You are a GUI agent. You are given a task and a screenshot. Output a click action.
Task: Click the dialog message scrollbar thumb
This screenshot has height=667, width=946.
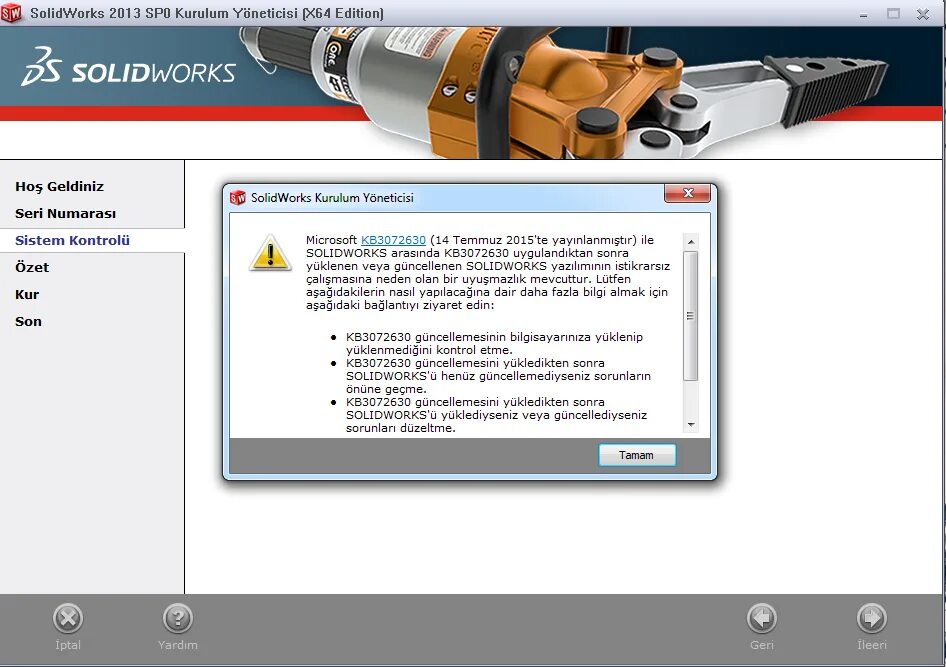click(x=691, y=316)
